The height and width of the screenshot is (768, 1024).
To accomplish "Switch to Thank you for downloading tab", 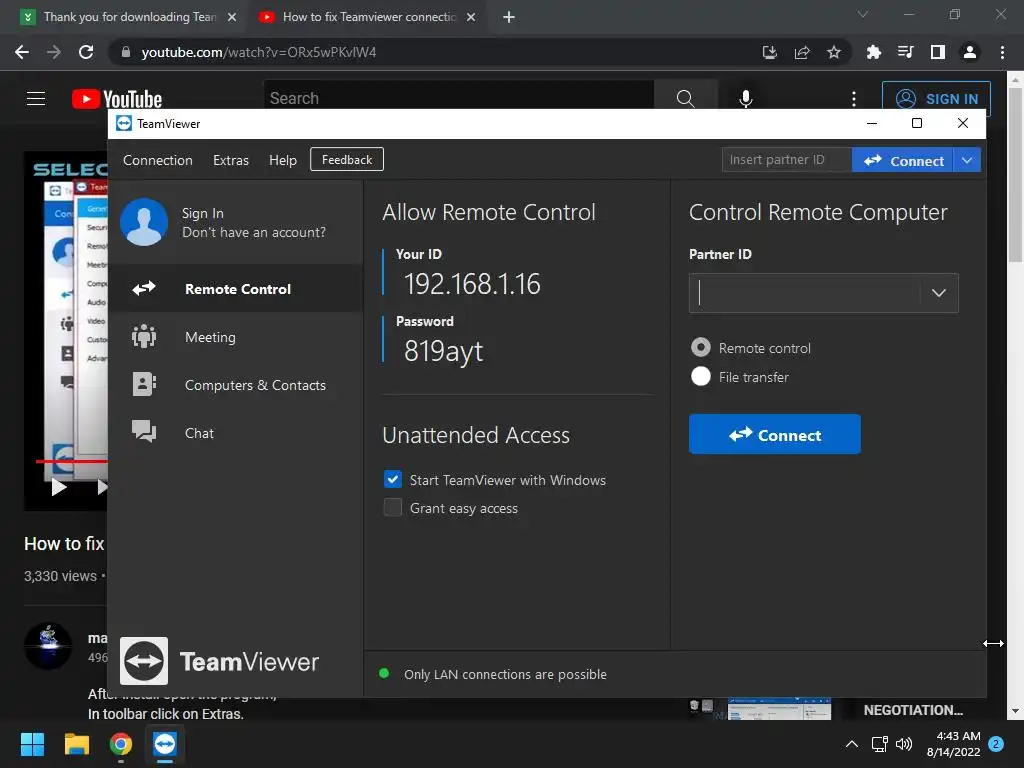I will pos(129,17).
